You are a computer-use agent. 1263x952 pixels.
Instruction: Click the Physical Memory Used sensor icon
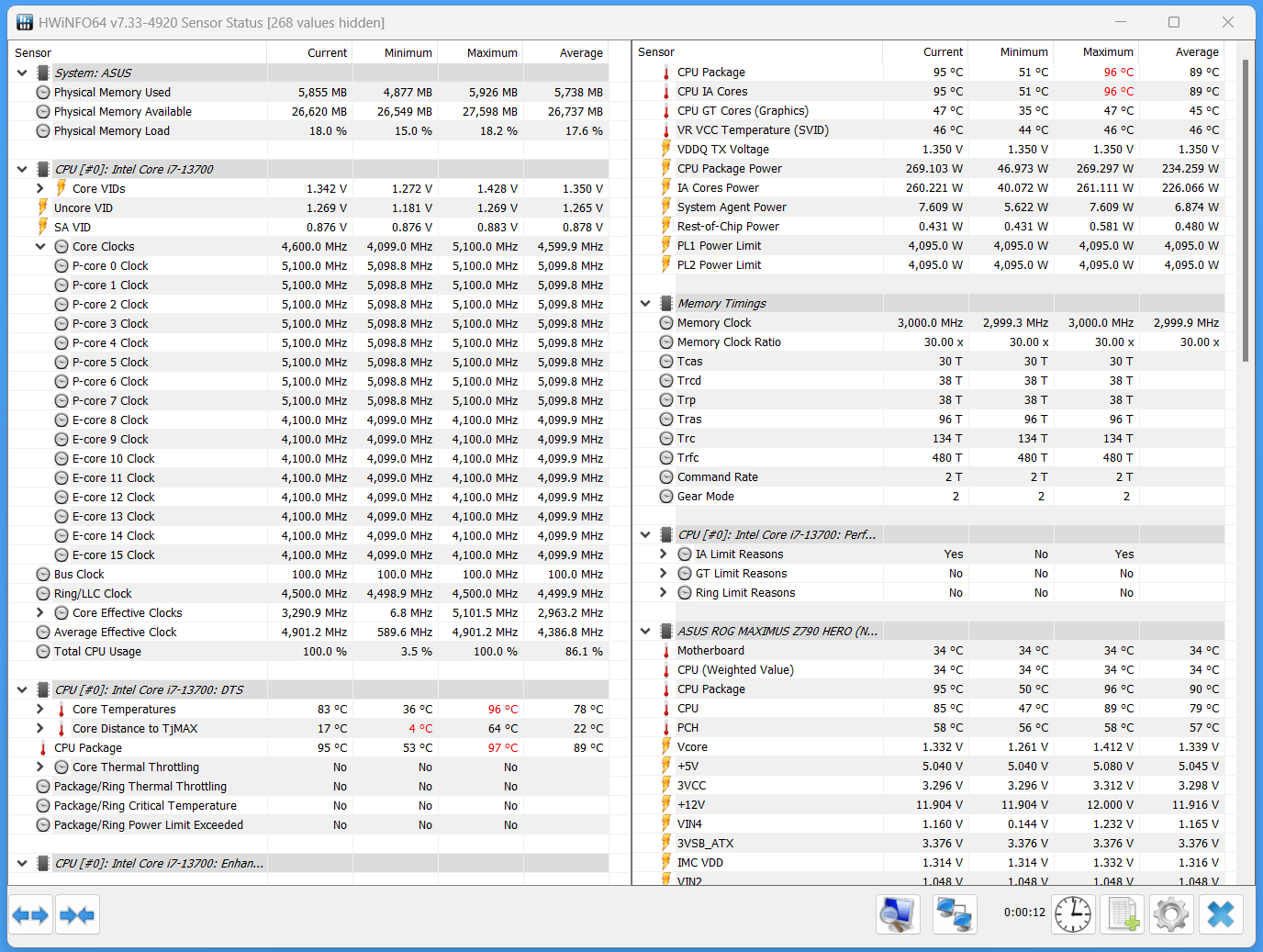[x=43, y=93]
